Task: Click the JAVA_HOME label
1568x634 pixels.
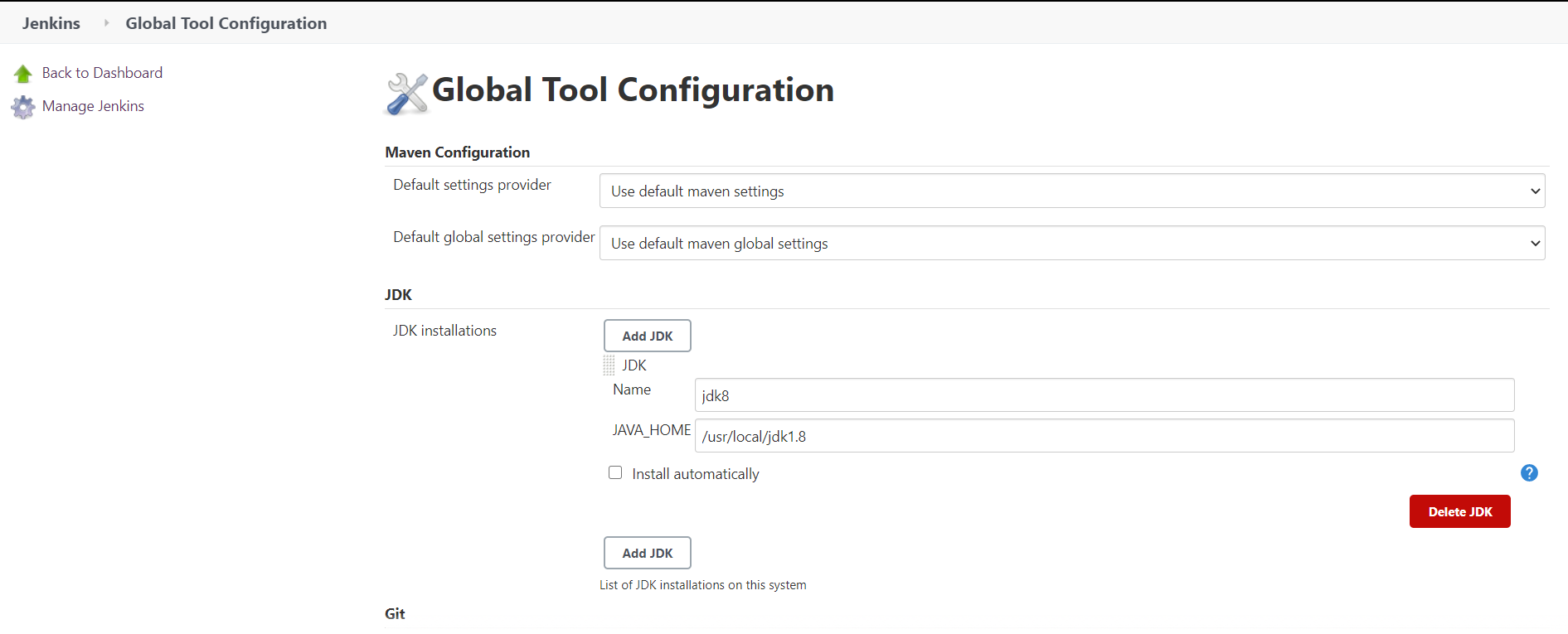Action: coord(652,430)
